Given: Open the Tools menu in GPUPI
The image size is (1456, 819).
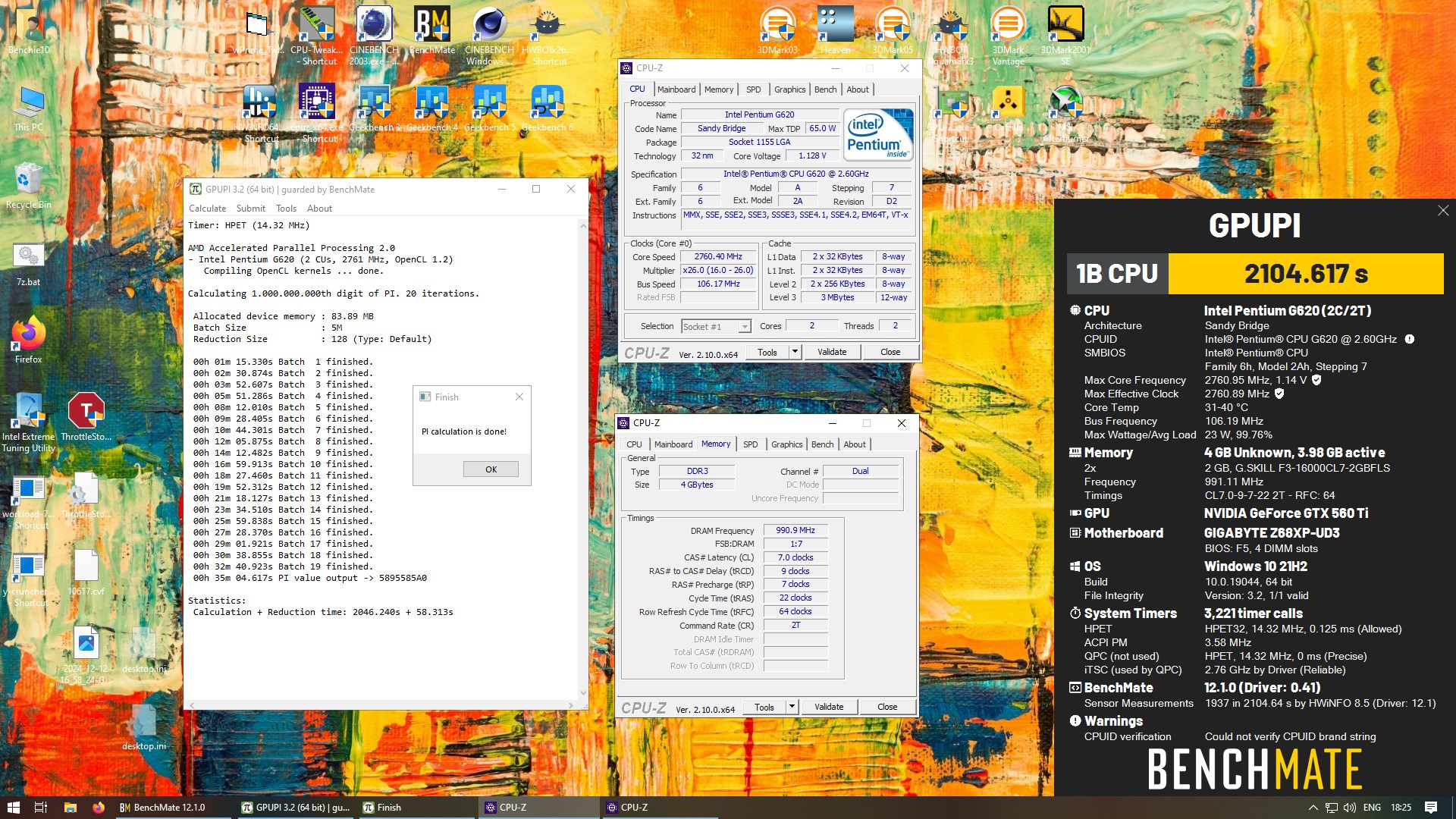Looking at the screenshot, I should tap(286, 209).
